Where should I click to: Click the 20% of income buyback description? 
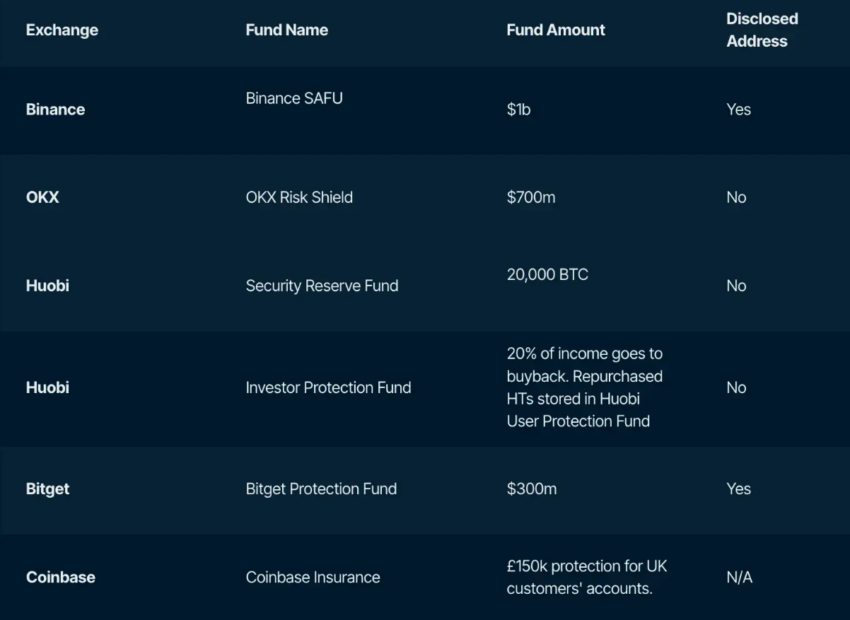[584, 388]
